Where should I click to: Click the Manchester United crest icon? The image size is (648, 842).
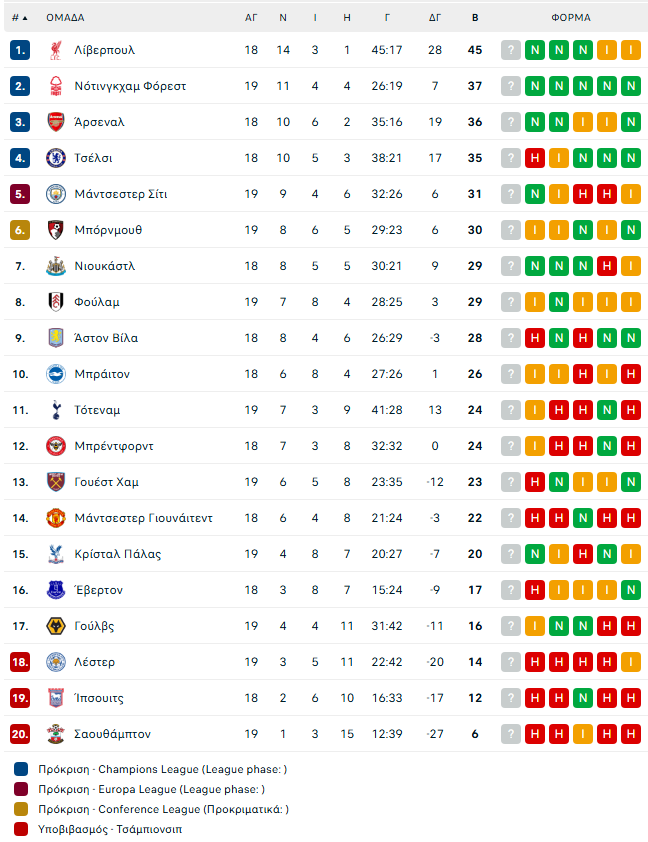56,518
